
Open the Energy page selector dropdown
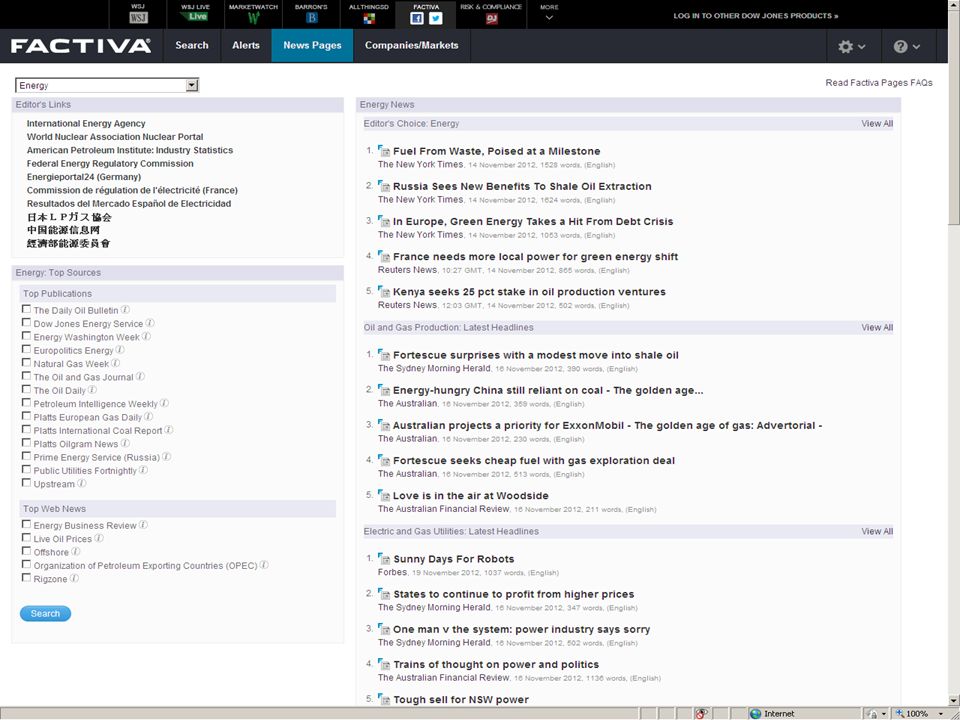107,85
